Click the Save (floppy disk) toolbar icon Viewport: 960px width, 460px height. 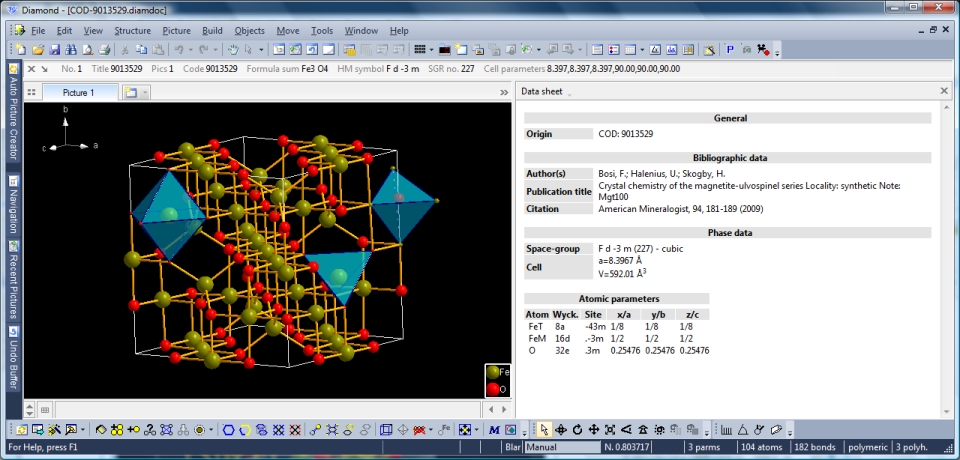pyautogui.click(x=55, y=49)
